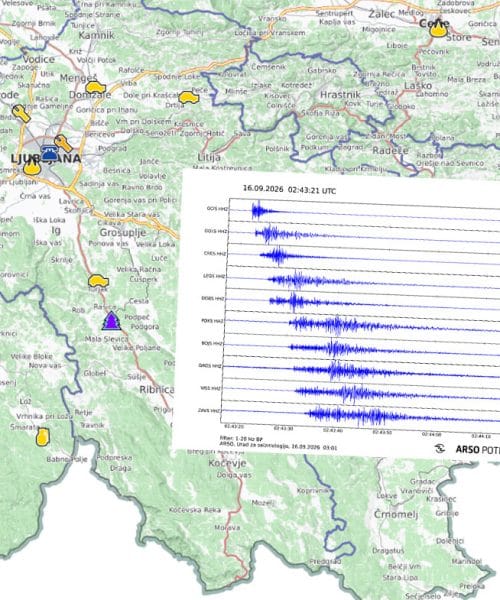The height and width of the screenshot is (600, 500).
Task: Click the Velika Račna label
Action: (138, 269)
